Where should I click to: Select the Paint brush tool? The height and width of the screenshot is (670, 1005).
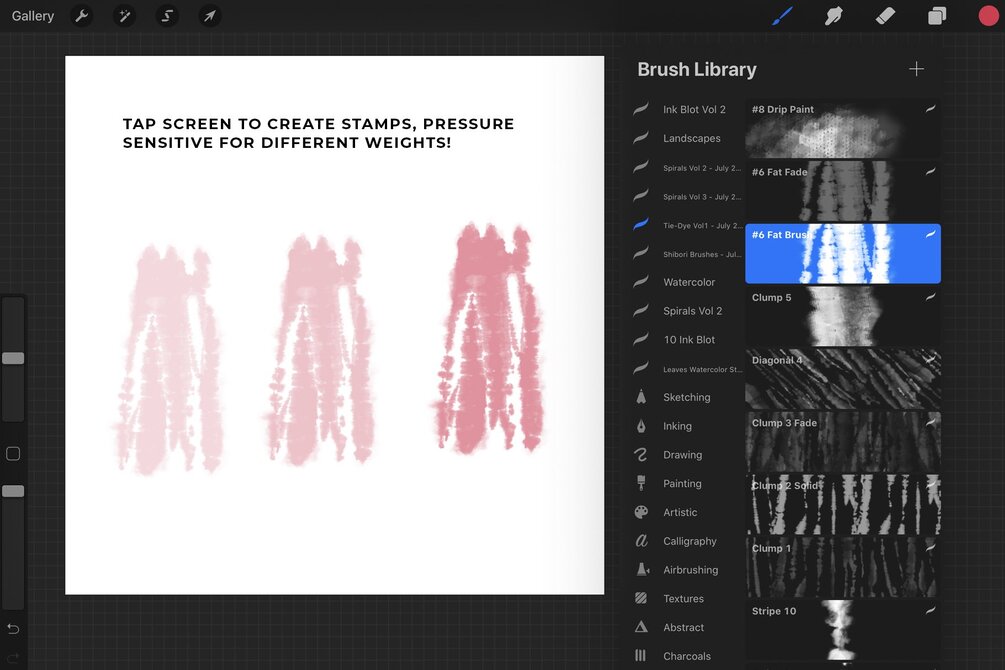coord(782,16)
